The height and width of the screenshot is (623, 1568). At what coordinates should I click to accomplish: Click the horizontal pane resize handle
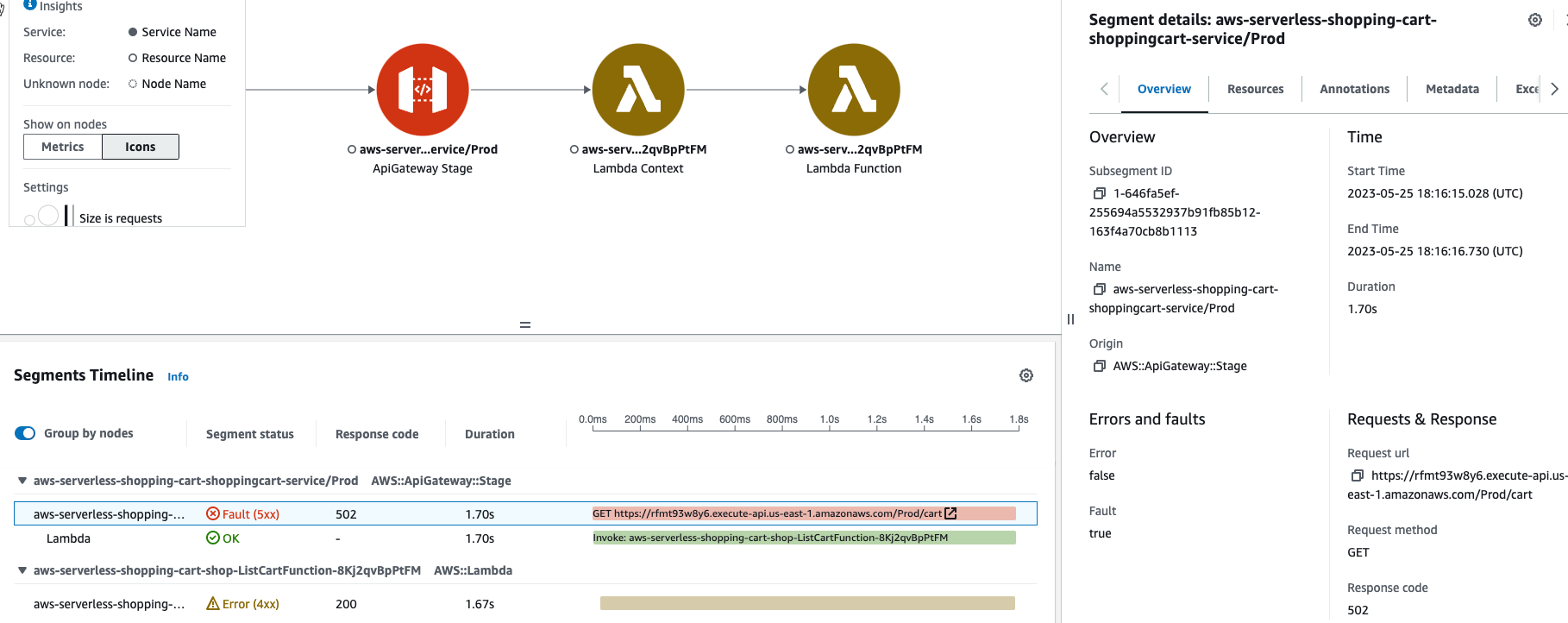525,325
